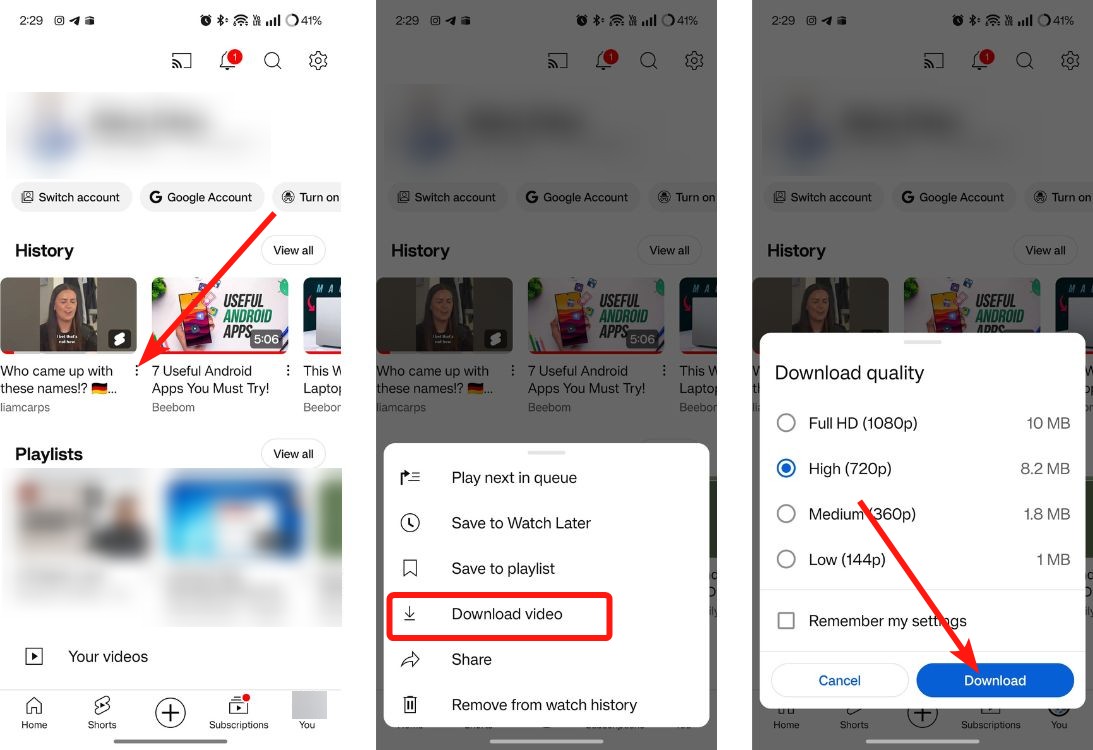The height and width of the screenshot is (750, 1093).
Task: Open the Cast screen icon
Action: click(x=181, y=60)
